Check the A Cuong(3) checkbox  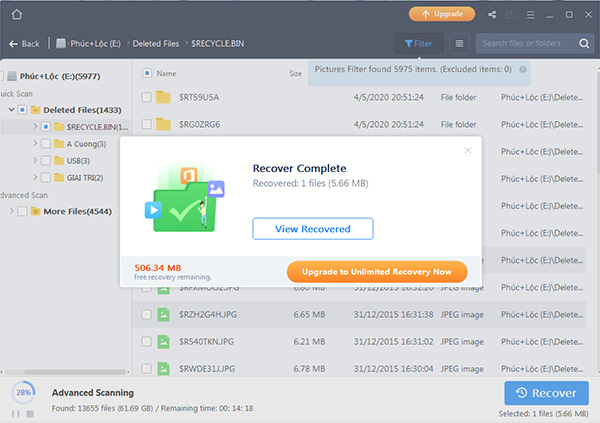tap(46, 144)
